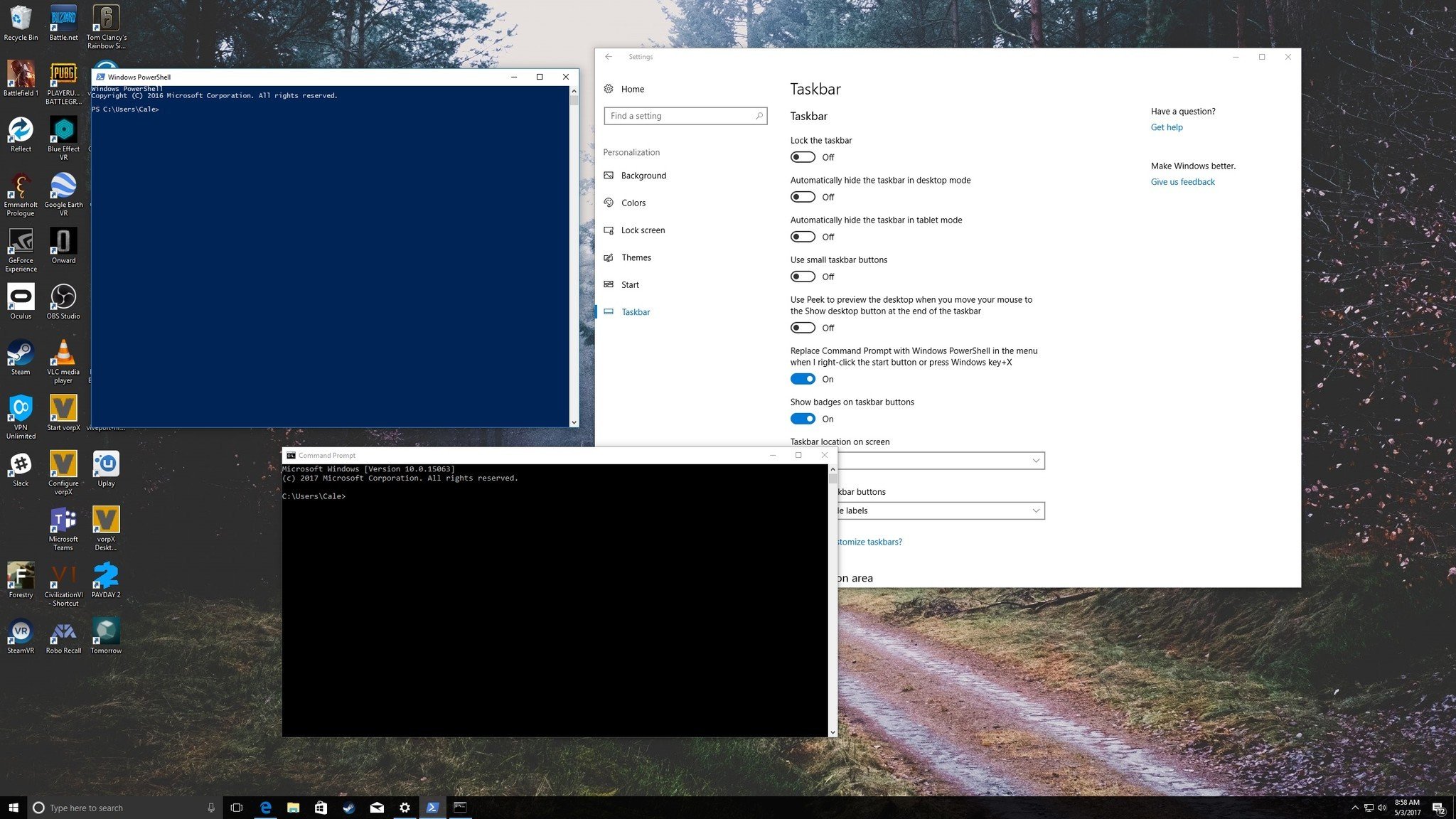Image resolution: width=1456 pixels, height=819 pixels.
Task: Click the PowerShell taskbar icon
Action: click(432, 807)
